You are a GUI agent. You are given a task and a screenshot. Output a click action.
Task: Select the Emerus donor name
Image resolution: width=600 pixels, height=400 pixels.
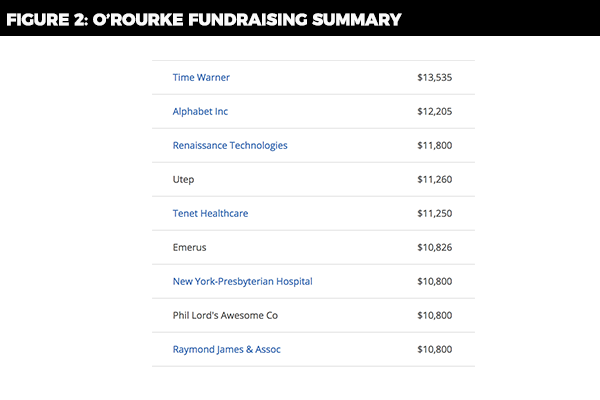pos(189,247)
